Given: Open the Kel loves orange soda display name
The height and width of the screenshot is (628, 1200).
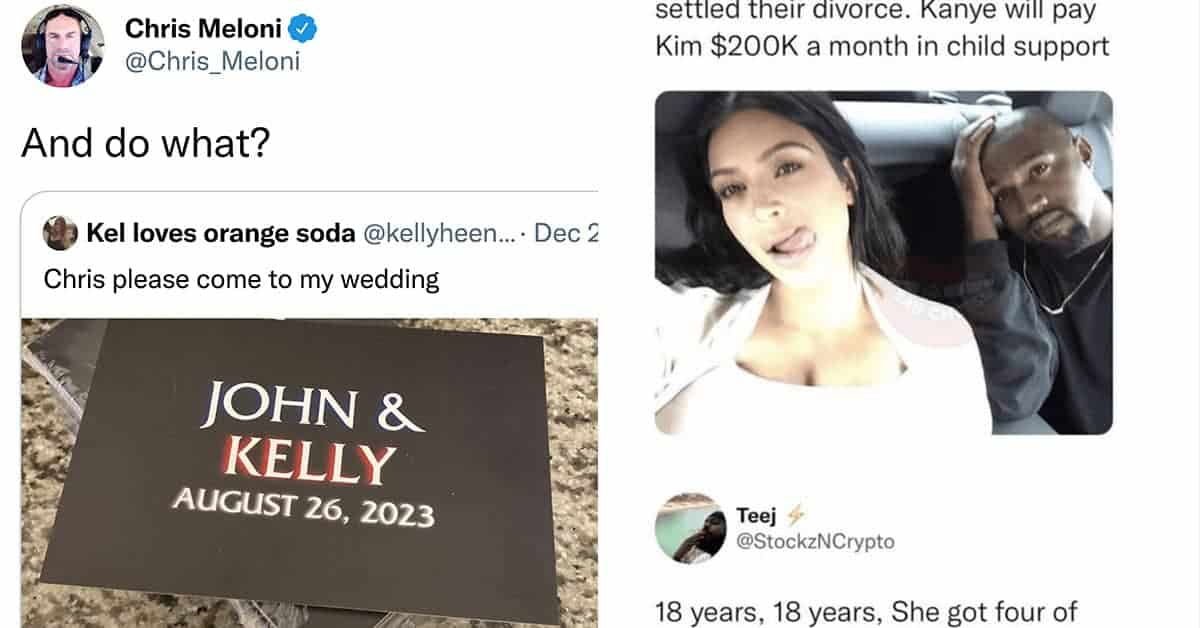Looking at the screenshot, I should pyautogui.click(x=221, y=234).
